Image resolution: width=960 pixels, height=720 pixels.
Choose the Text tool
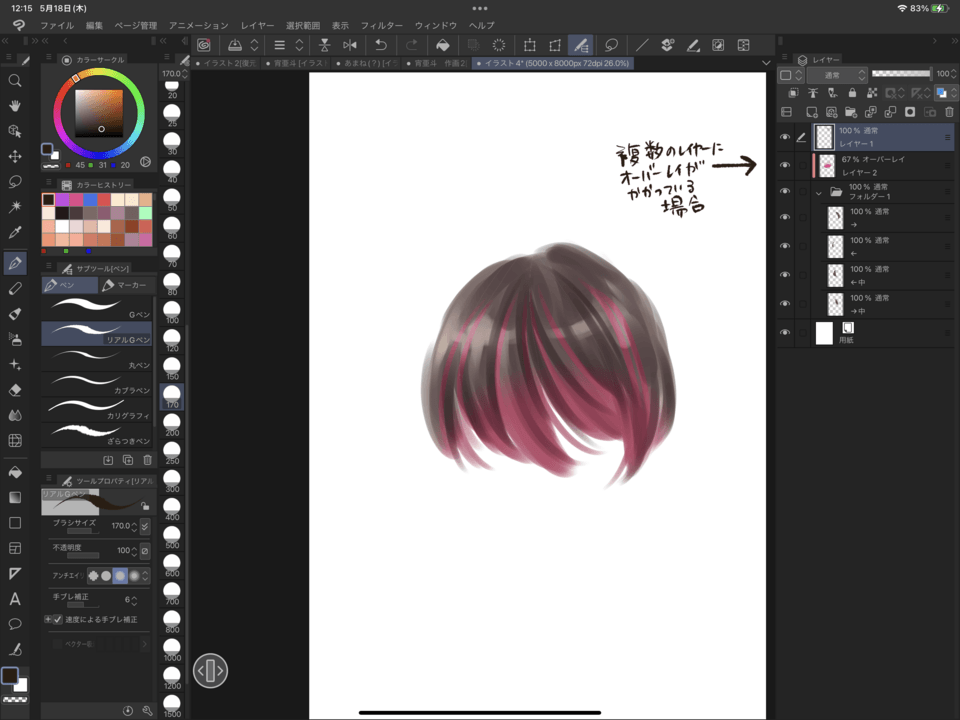point(15,599)
